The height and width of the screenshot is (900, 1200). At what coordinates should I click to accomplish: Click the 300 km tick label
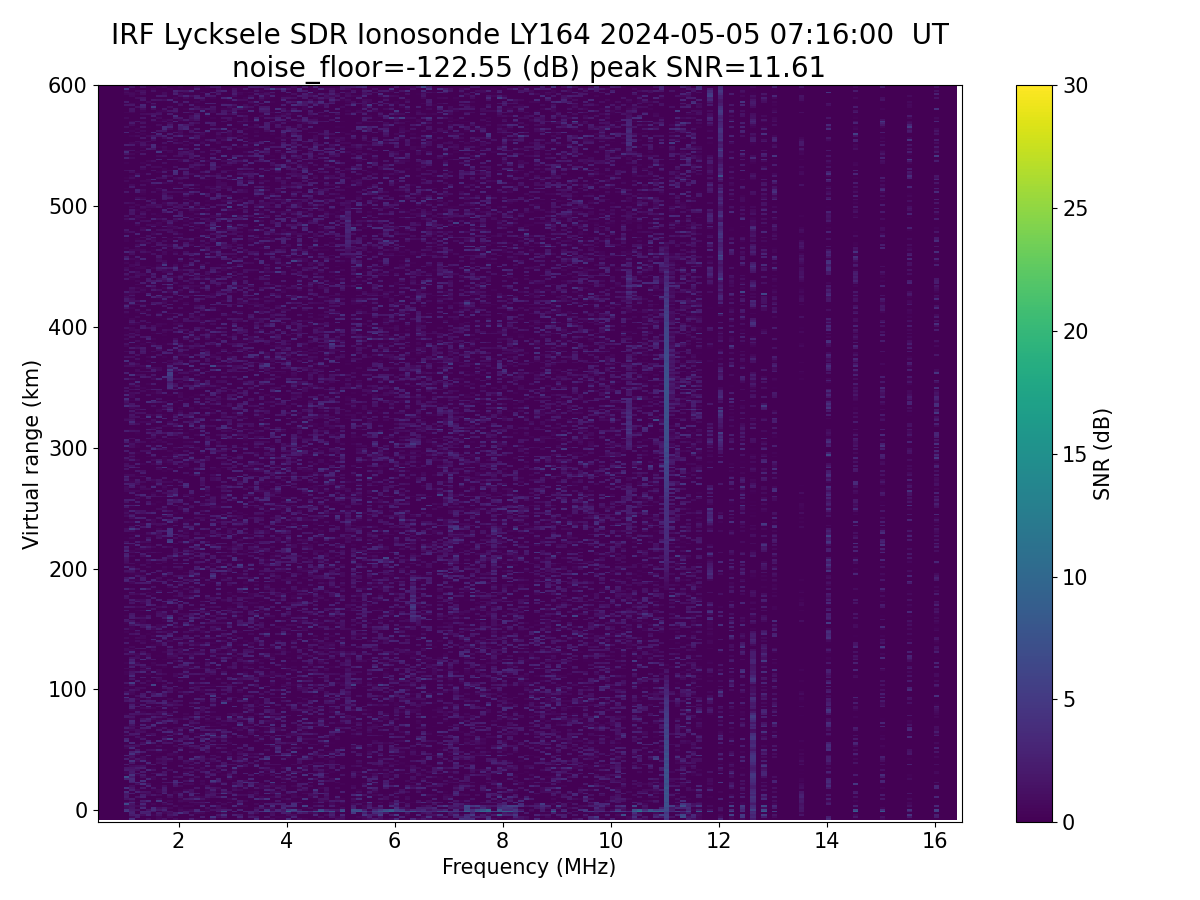pyautogui.click(x=68, y=448)
